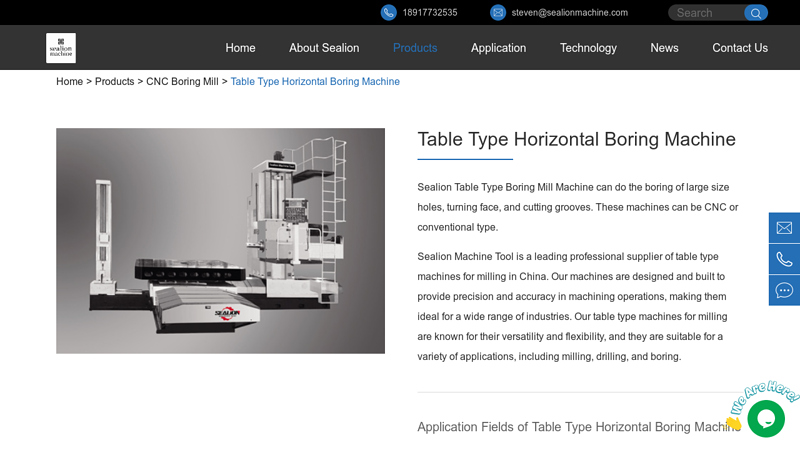Image resolution: width=800 pixels, height=450 pixels.
Task: Open the News menu
Action: click(x=664, y=48)
